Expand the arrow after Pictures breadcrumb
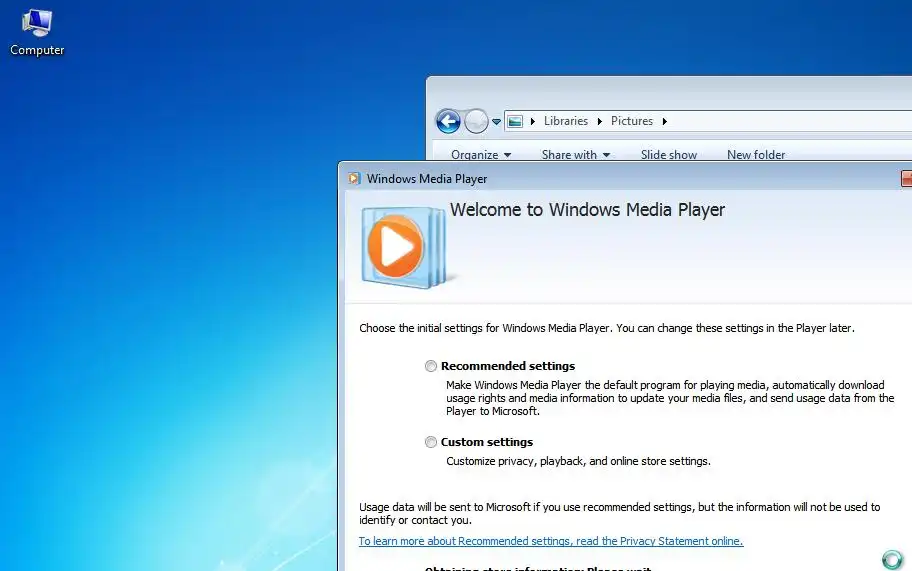This screenshot has width=912, height=571. [x=664, y=122]
